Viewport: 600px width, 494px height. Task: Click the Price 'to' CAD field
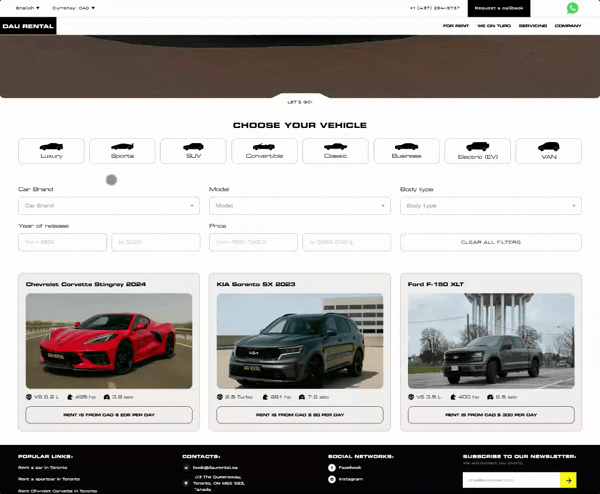pyautogui.click(x=347, y=242)
